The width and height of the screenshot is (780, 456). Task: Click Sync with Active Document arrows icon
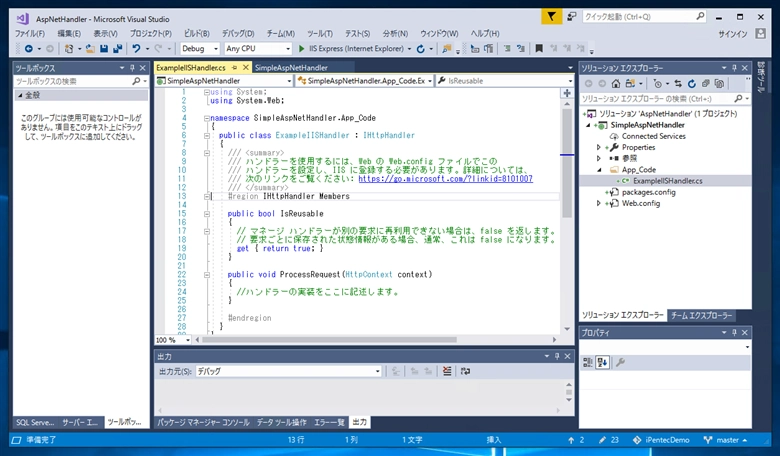click(x=678, y=84)
